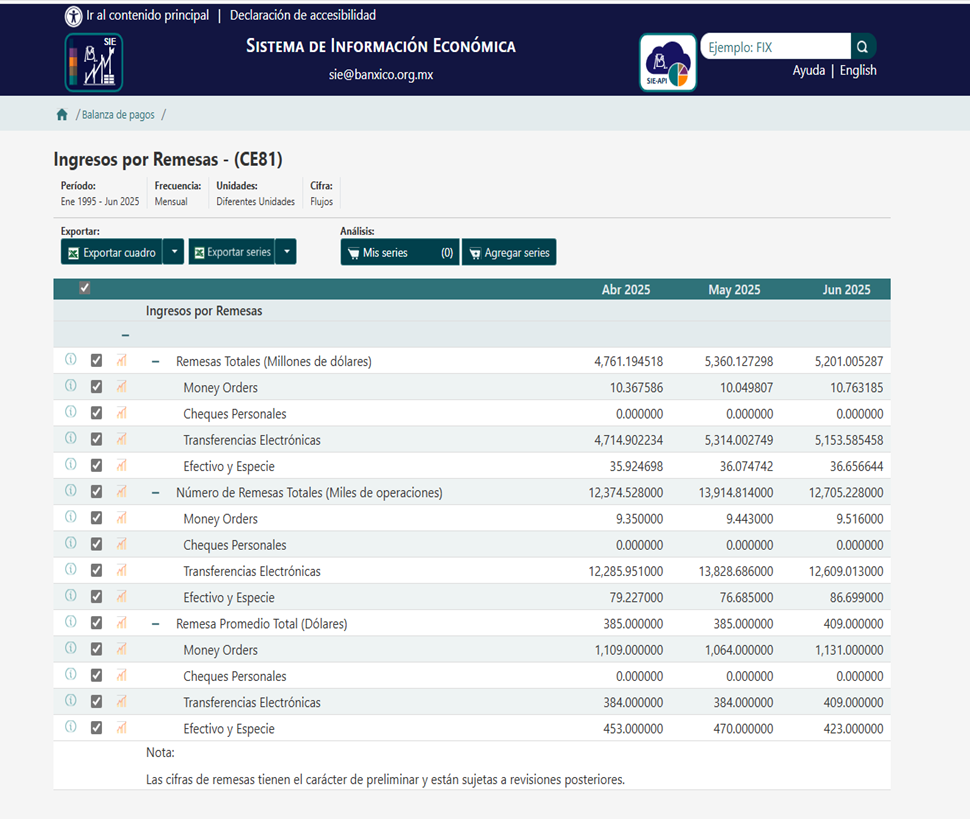Open dropdown arrow next to Exportar cuadro
The image size is (970, 819).
point(174,252)
